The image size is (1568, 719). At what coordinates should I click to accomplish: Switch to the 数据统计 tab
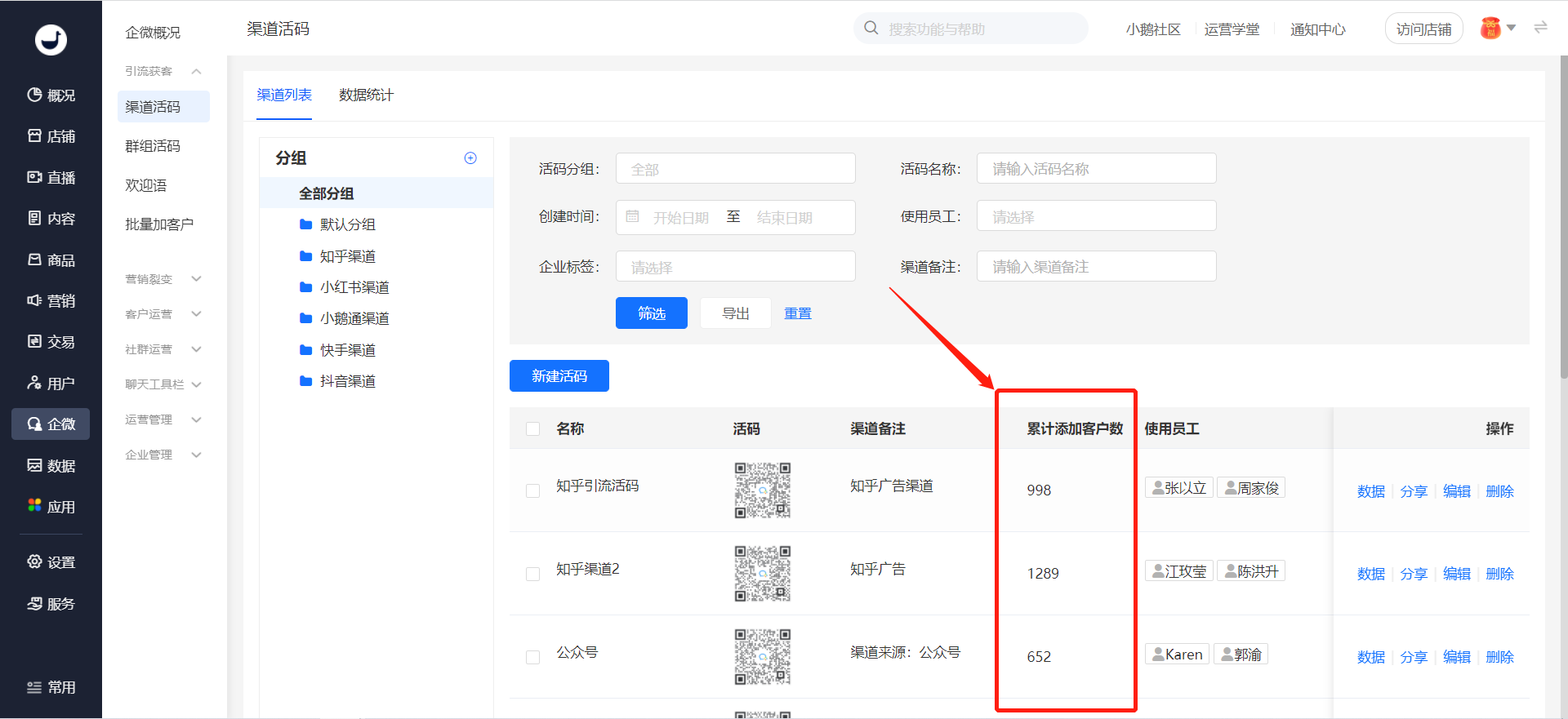click(366, 95)
